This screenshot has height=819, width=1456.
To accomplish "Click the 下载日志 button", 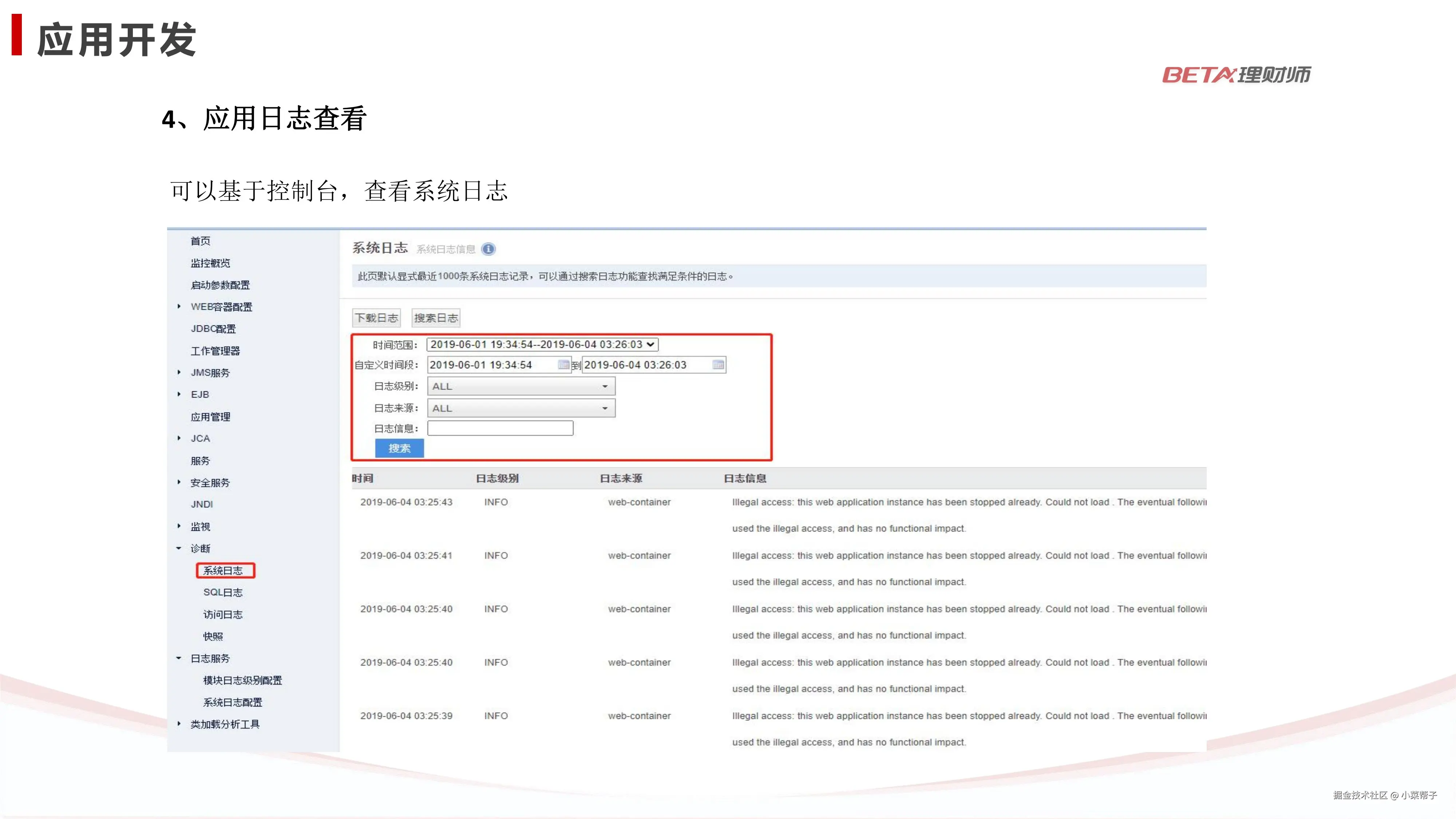I will tap(376, 318).
